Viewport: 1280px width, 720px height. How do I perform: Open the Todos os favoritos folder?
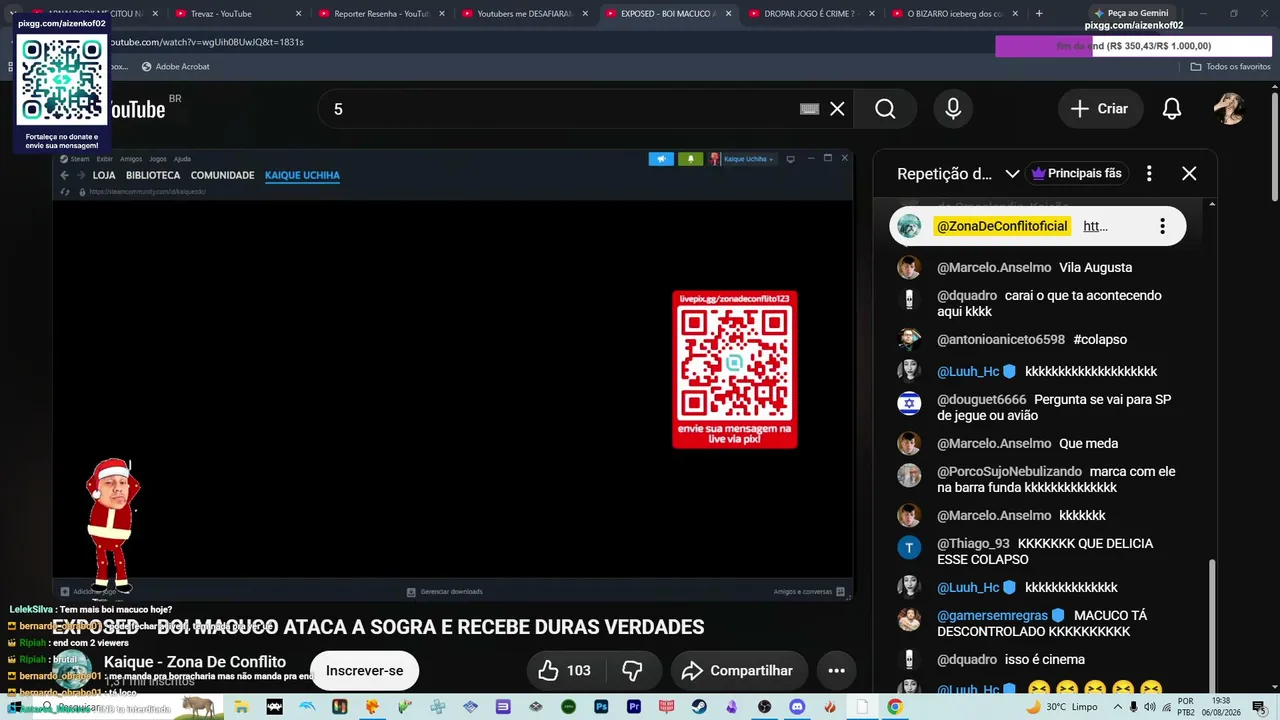coord(1230,67)
